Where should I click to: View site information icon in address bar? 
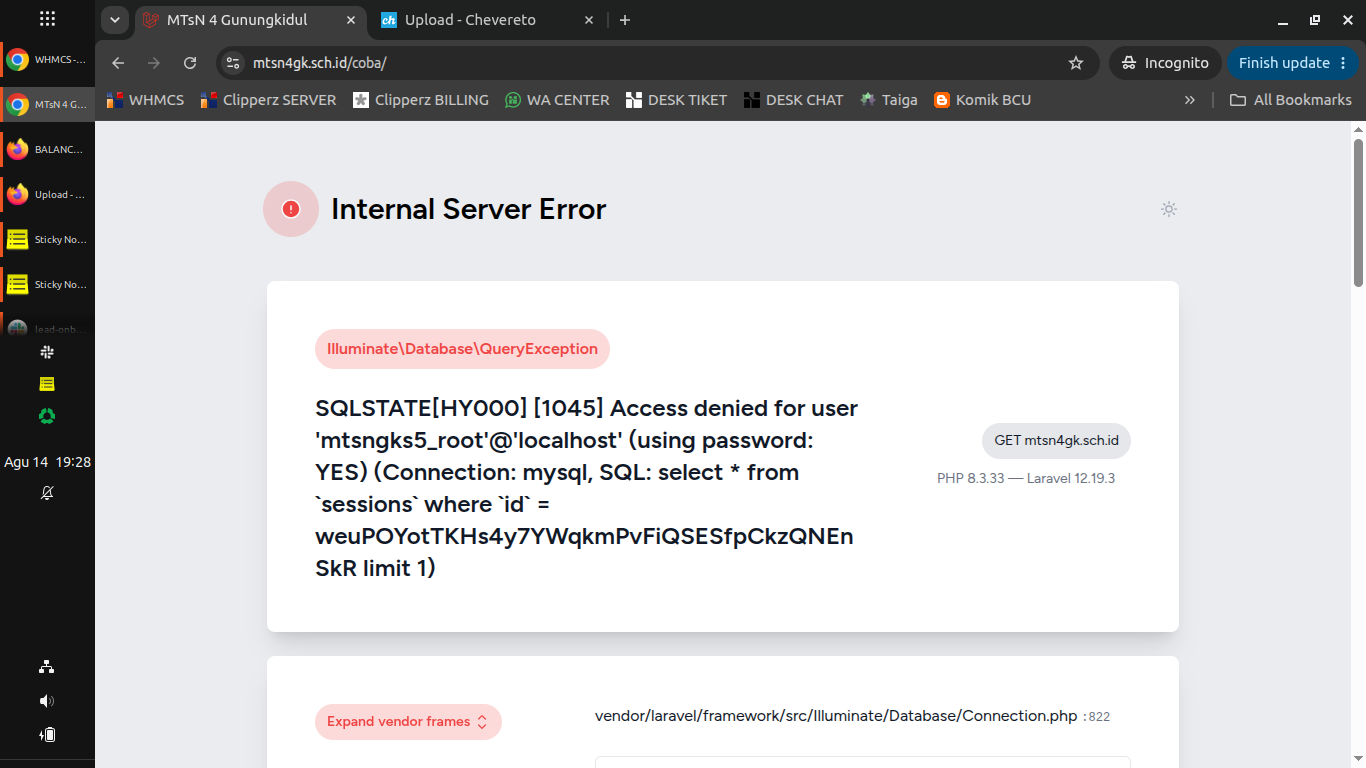233,63
